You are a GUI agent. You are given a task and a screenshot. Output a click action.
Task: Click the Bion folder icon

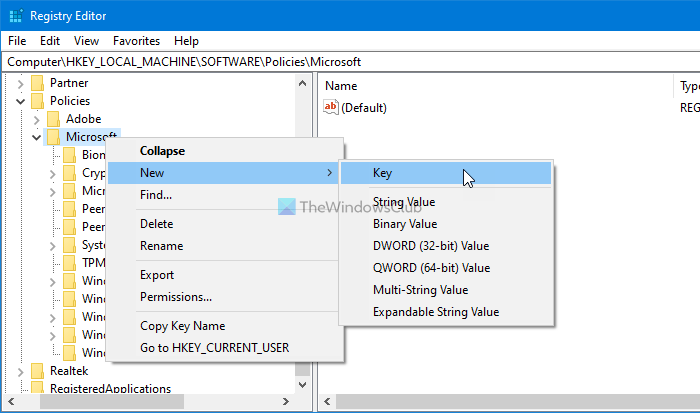(x=70, y=155)
